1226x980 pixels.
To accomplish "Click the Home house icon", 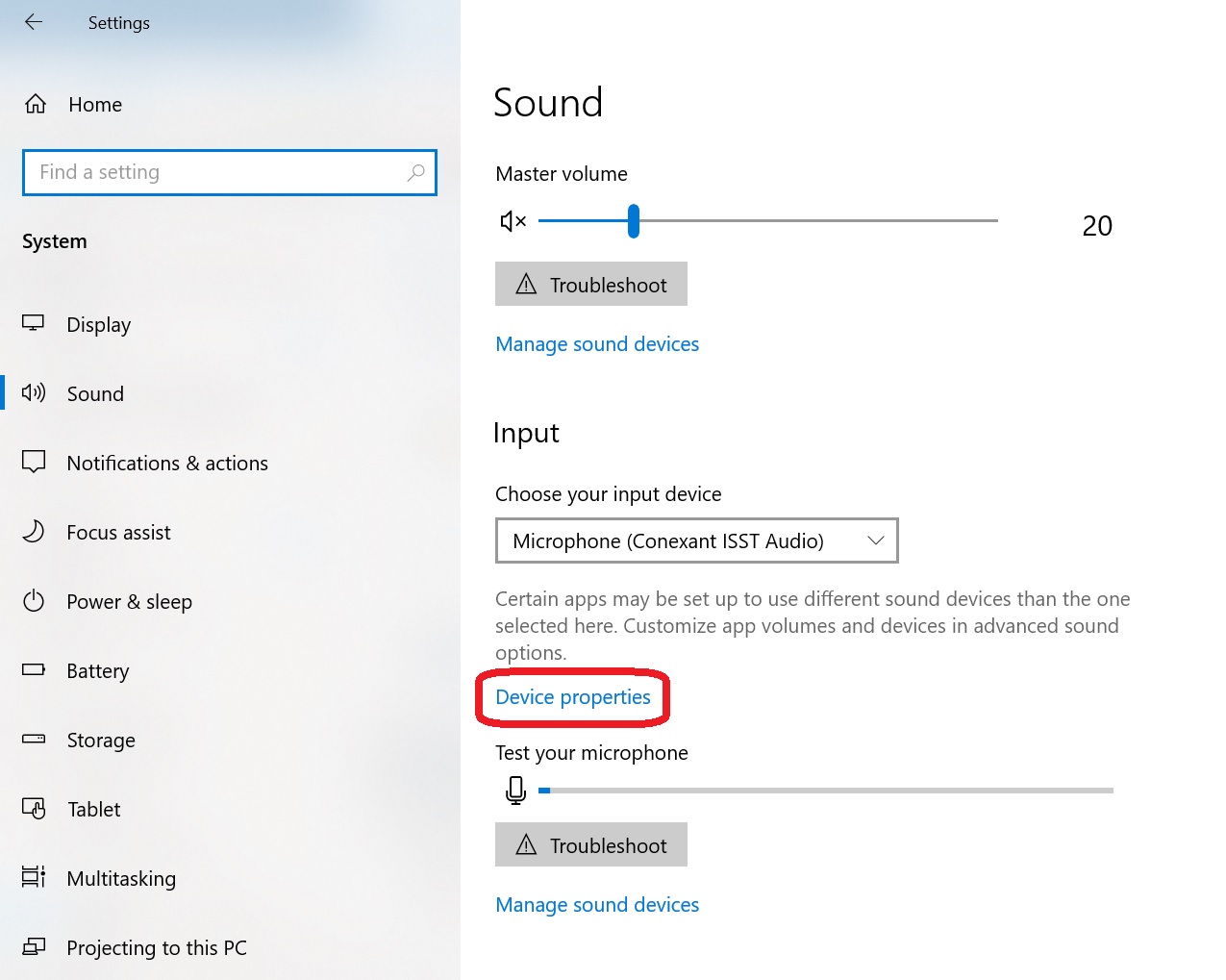I will [x=35, y=104].
